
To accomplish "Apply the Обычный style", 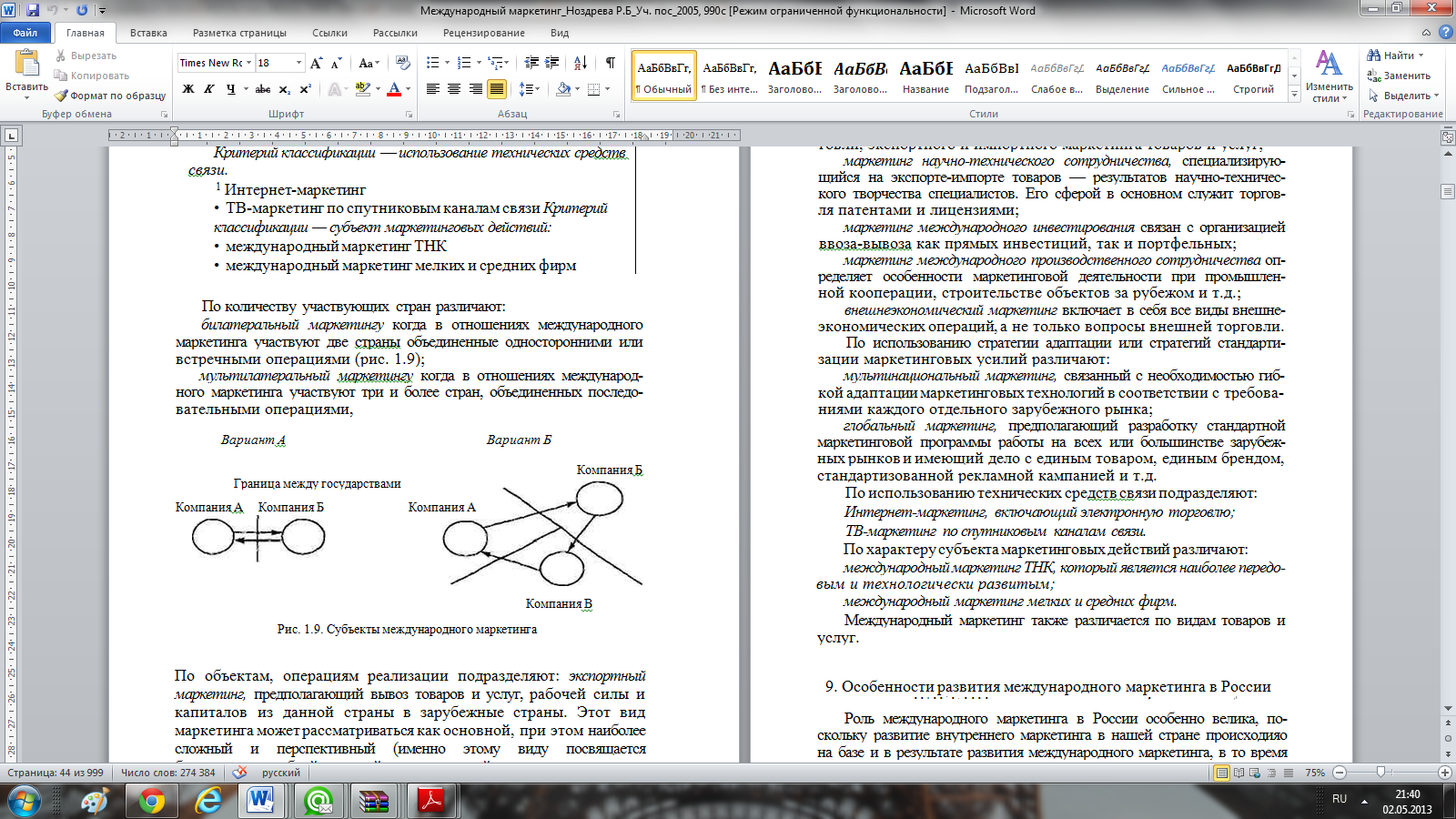I will [x=663, y=76].
